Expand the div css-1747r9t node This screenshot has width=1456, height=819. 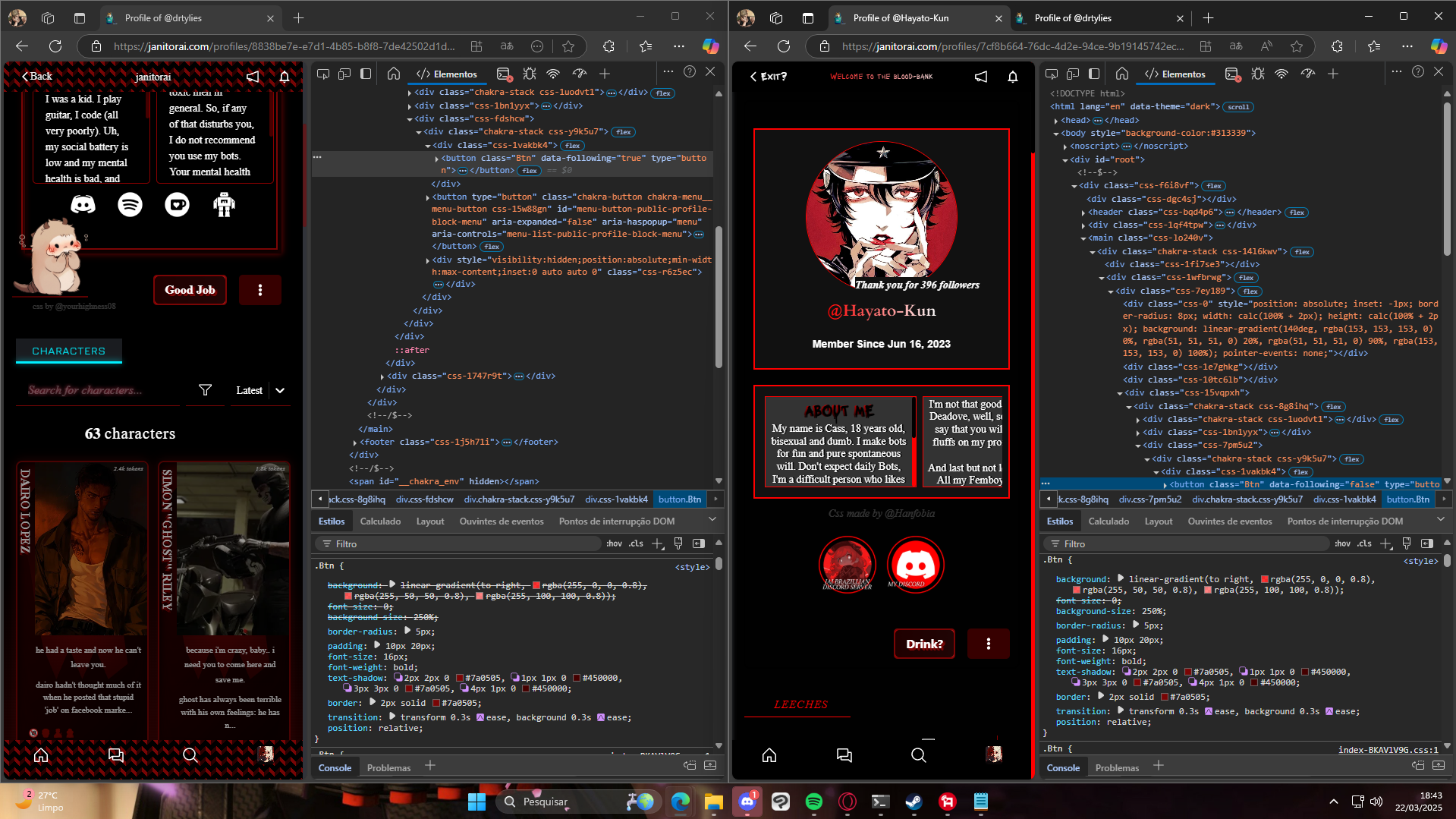click(x=382, y=376)
